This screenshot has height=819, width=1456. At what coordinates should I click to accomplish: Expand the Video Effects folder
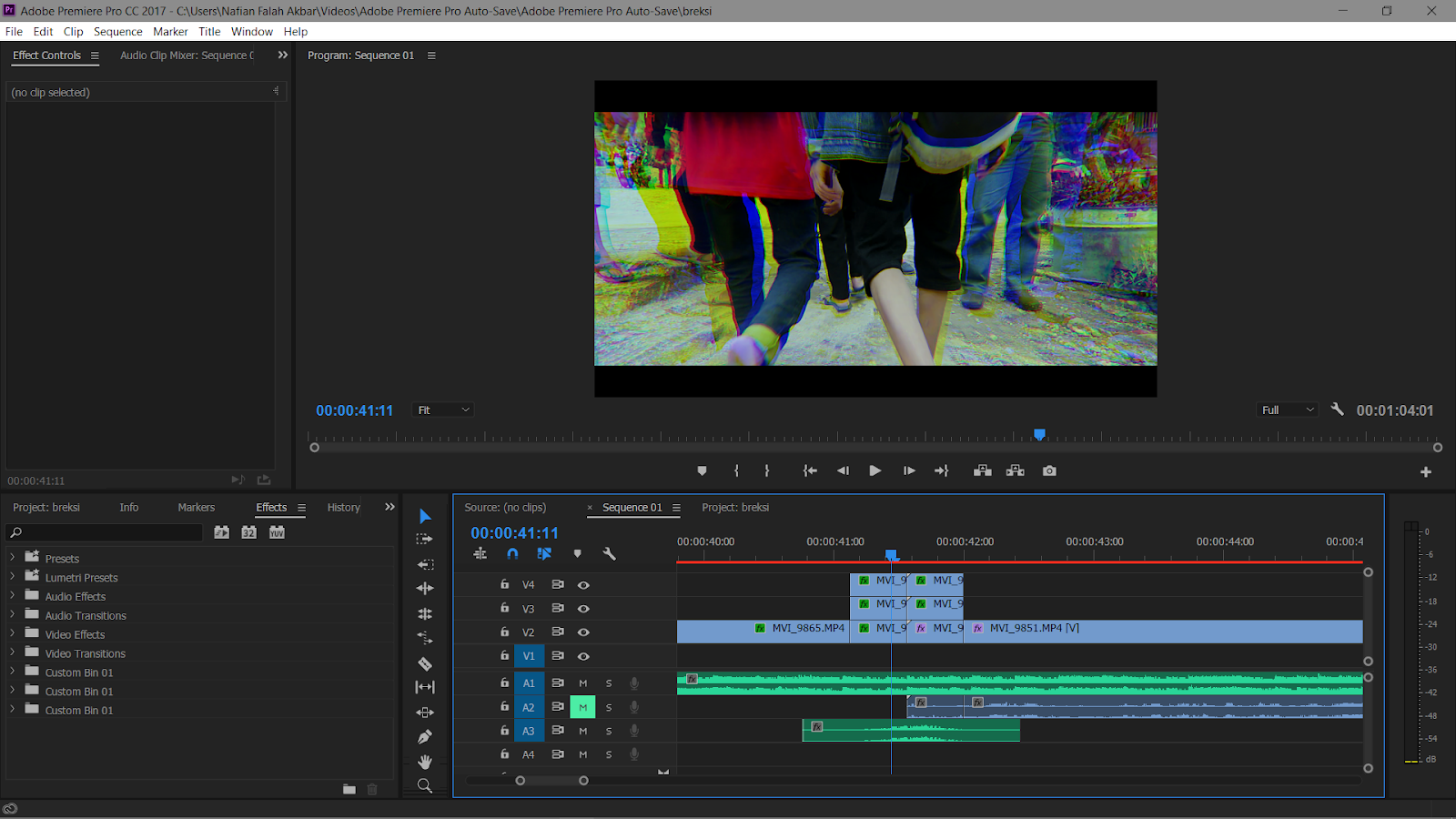(x=13, y=634)
